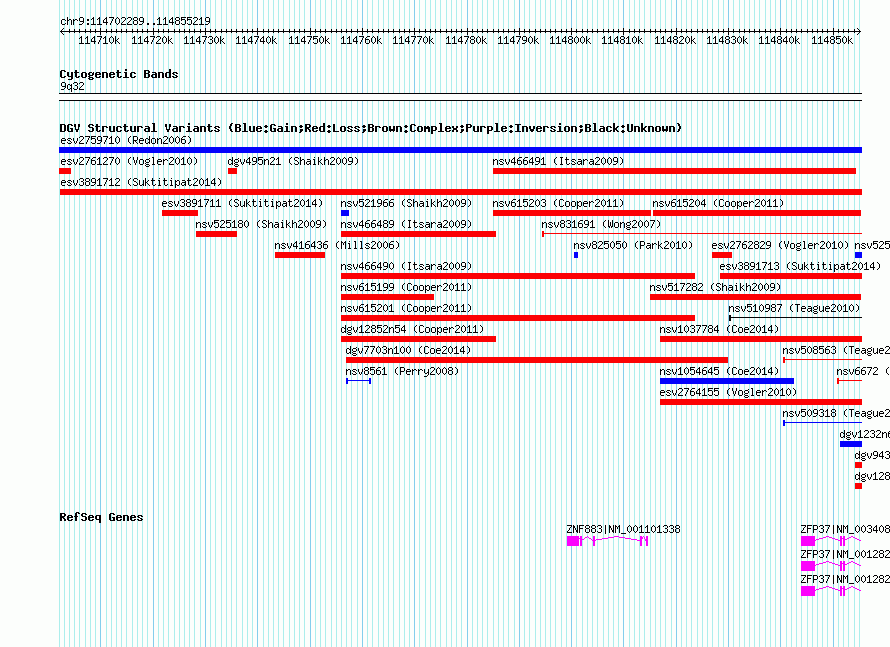Click the 114760k ruler tick label
This screenshot has height=647, width=890.
tap(362, 40)
